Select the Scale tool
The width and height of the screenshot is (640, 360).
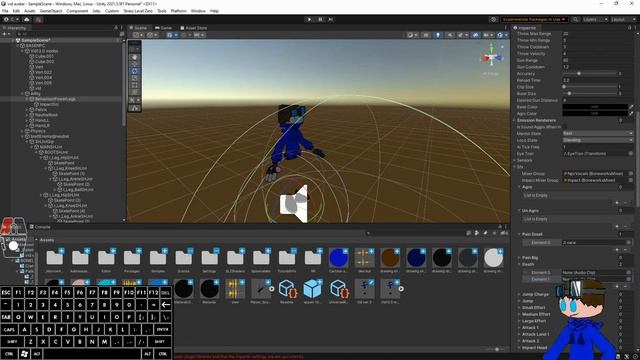tap(134, 78)
